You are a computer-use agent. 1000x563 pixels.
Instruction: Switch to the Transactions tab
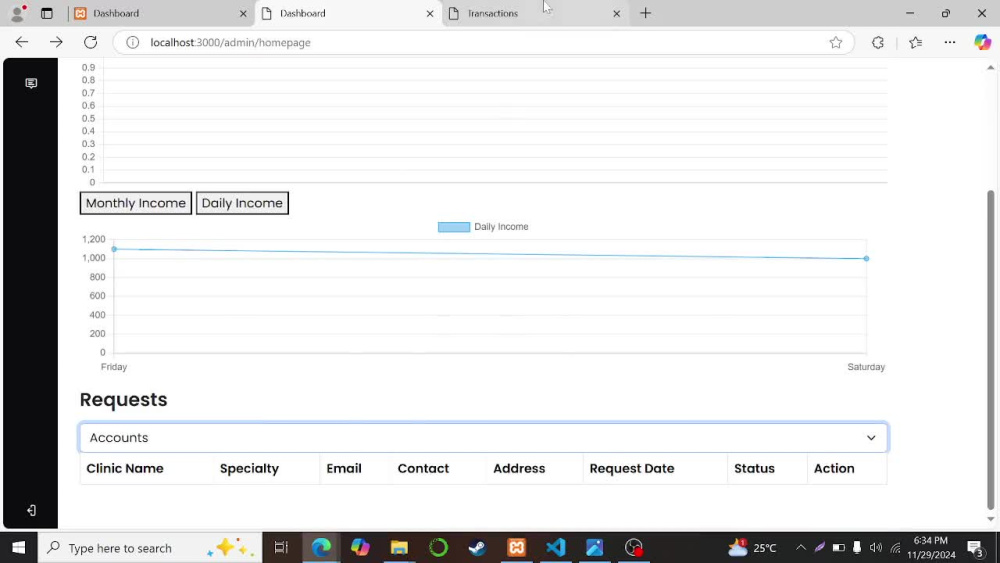[x=536, y=13]
